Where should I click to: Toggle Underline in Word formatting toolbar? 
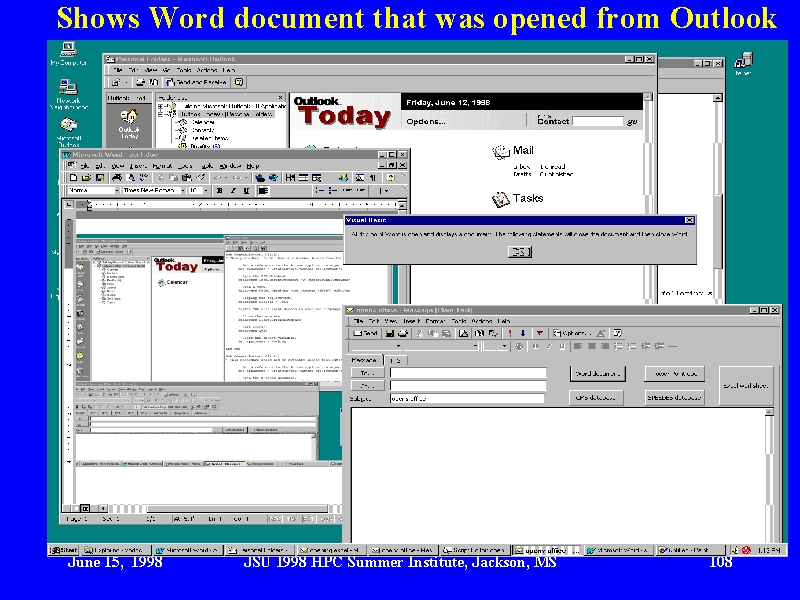pyautogui.click(x=246, y=191)
